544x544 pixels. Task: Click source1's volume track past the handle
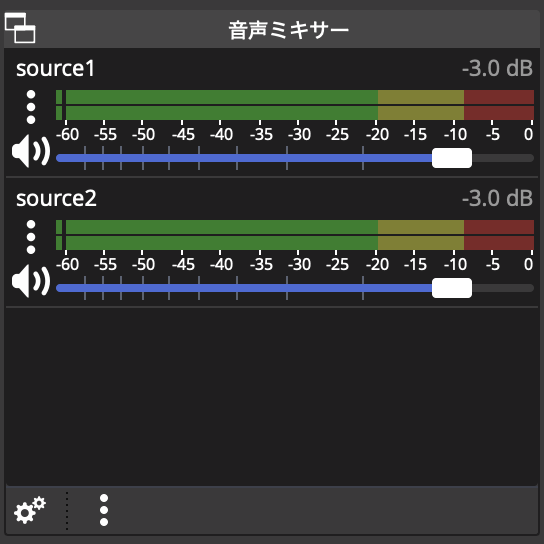point(503,158)
